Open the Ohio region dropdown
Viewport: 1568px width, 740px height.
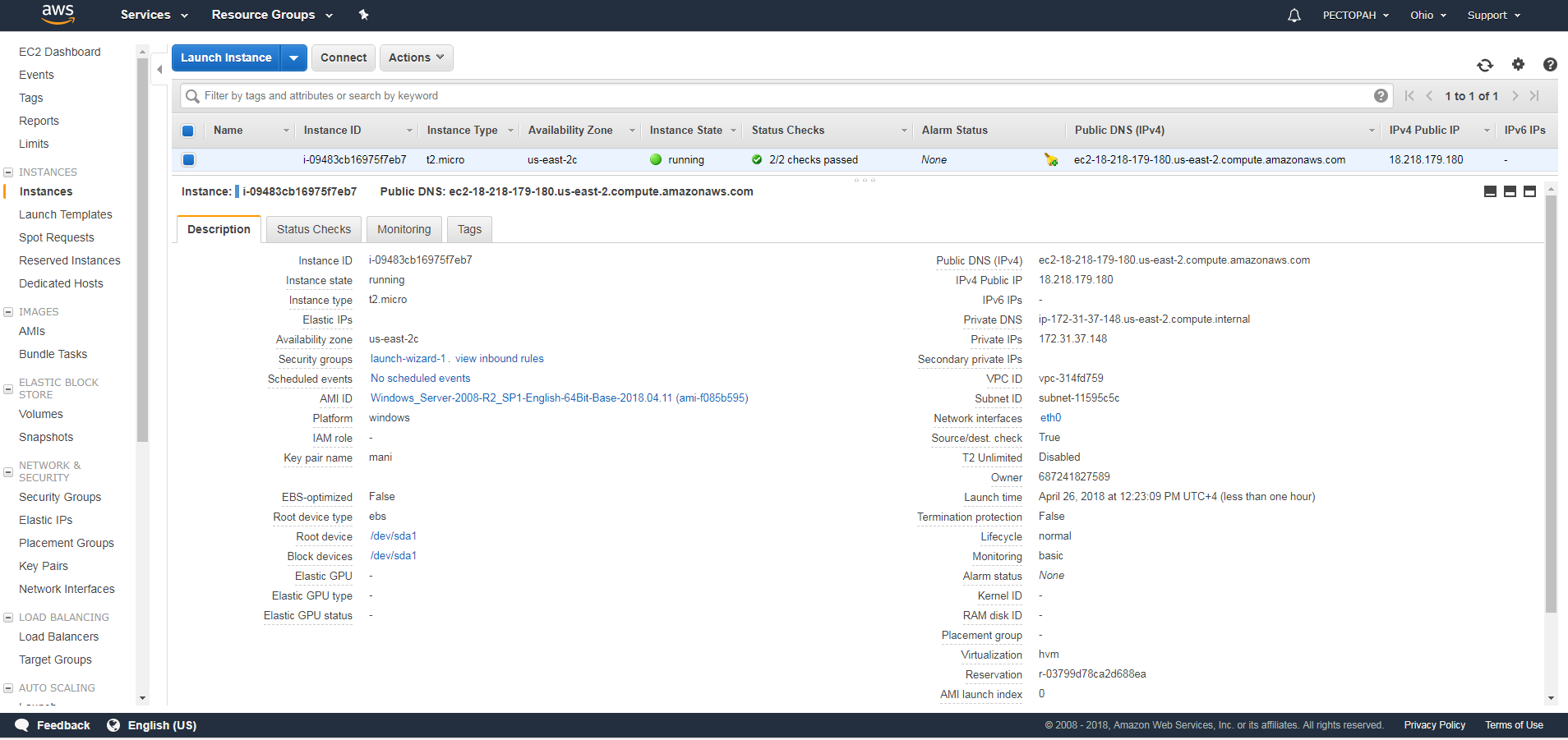pyautogui.click(x=1428, y=15)
